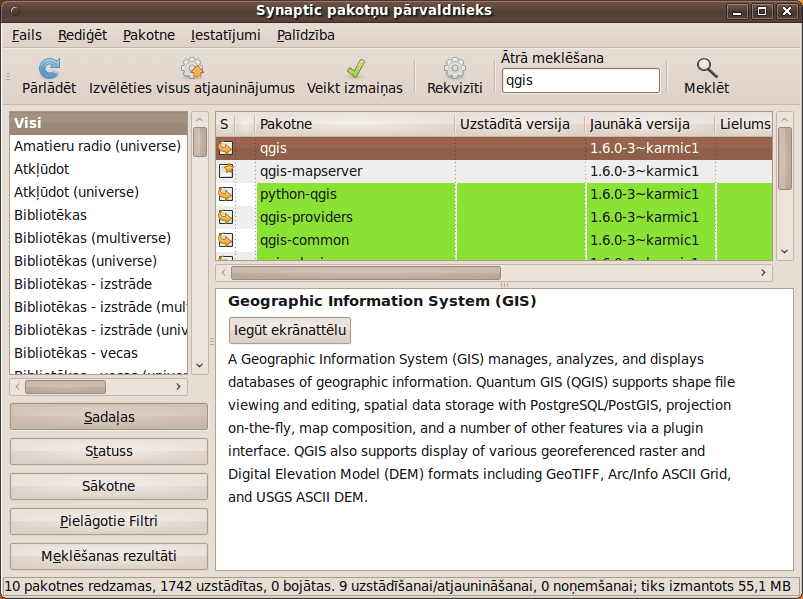Select Amatieru radio (universe) category
This screenshot has height=599, width=803.
coord(98,146)
